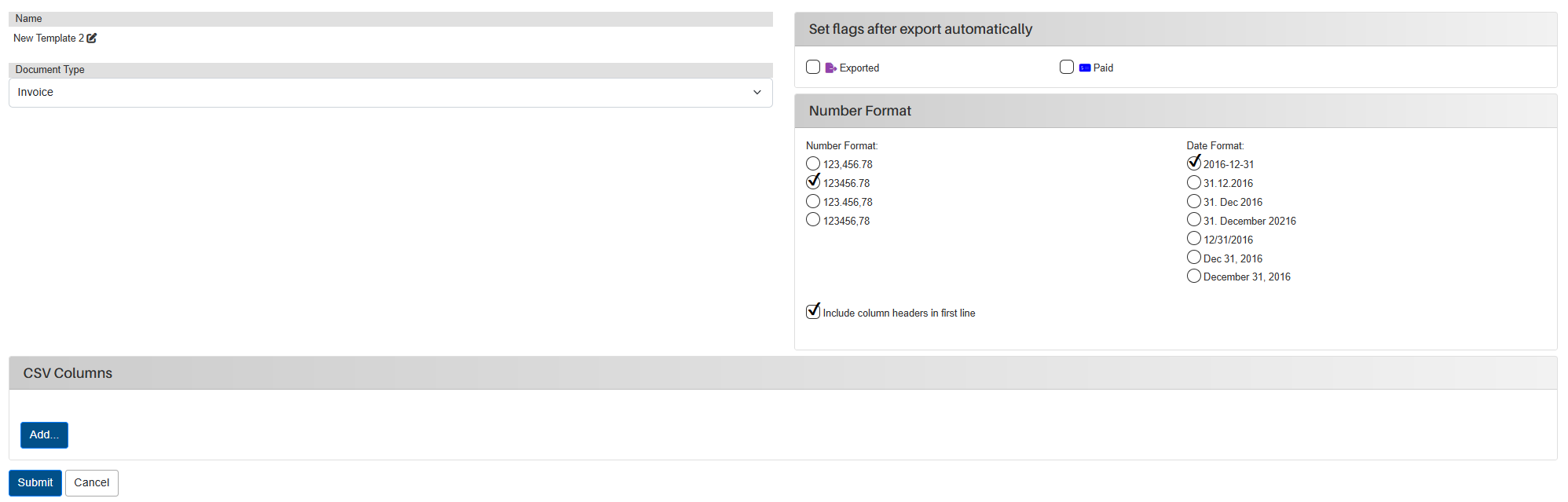Cancel the template editing

(x=92, y=483)
